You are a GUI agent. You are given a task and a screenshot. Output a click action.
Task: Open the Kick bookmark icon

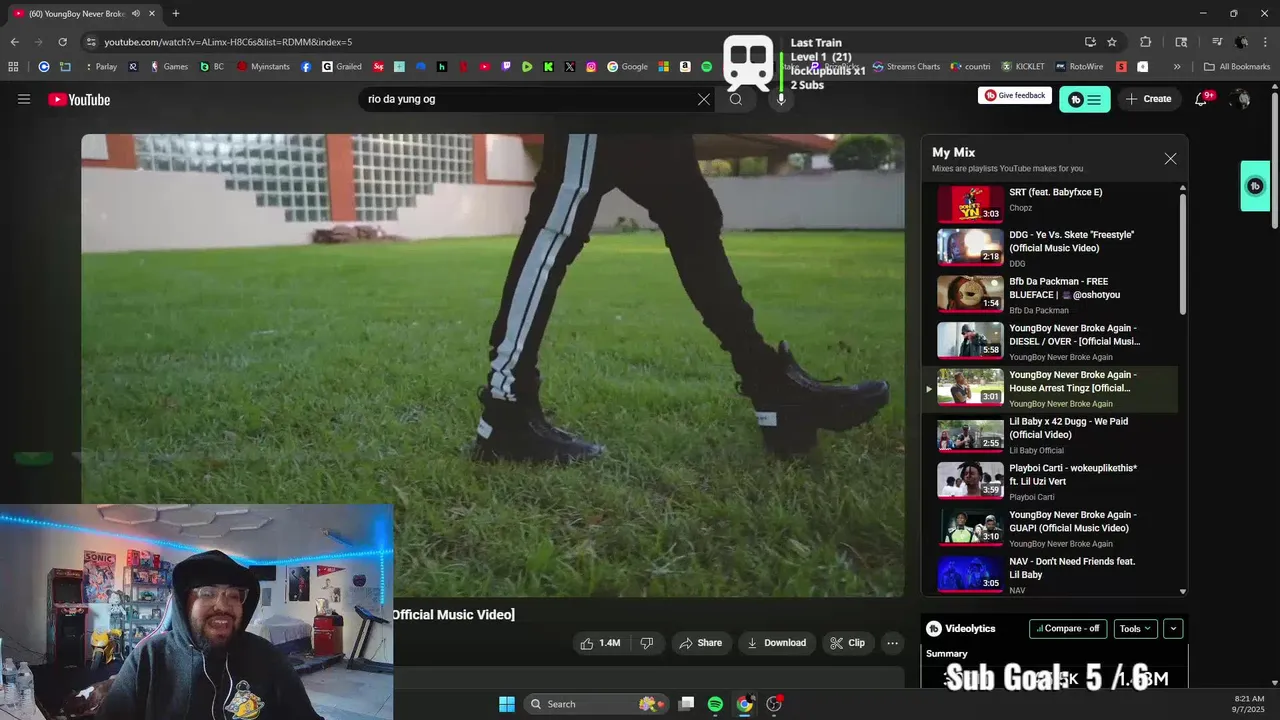(x=548, y=67)
